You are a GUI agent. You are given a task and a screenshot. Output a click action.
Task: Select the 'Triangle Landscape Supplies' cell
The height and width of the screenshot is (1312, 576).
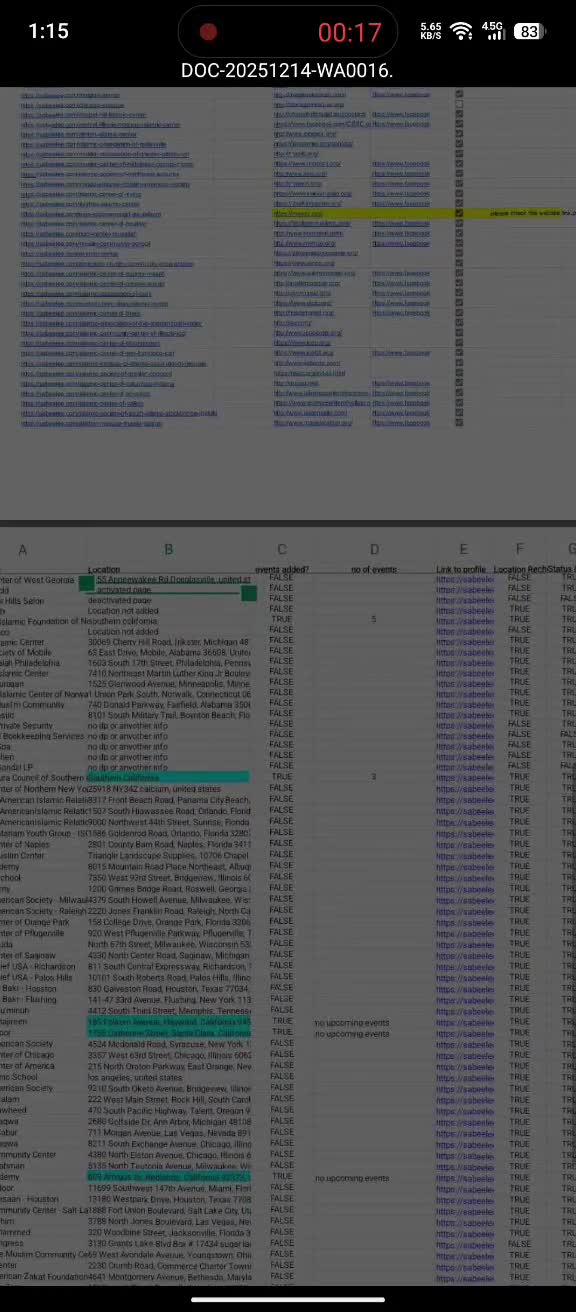coord(168,856)
